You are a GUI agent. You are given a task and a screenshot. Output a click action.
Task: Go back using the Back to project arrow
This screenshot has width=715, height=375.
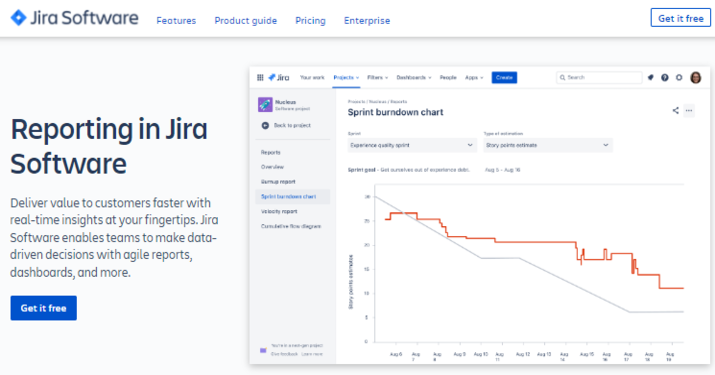[x=265, y=125]
